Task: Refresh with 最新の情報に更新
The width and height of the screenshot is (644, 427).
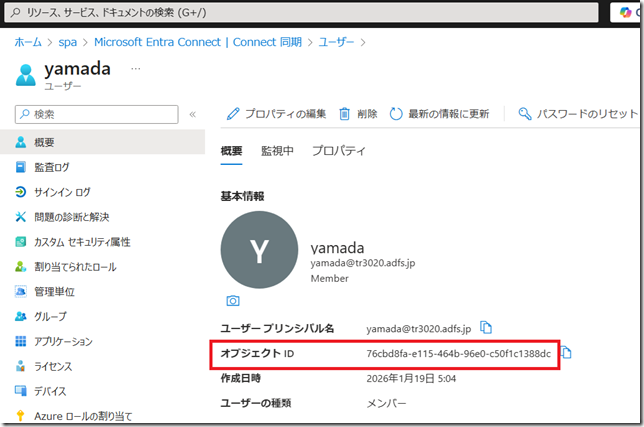Action: [439, 114]
